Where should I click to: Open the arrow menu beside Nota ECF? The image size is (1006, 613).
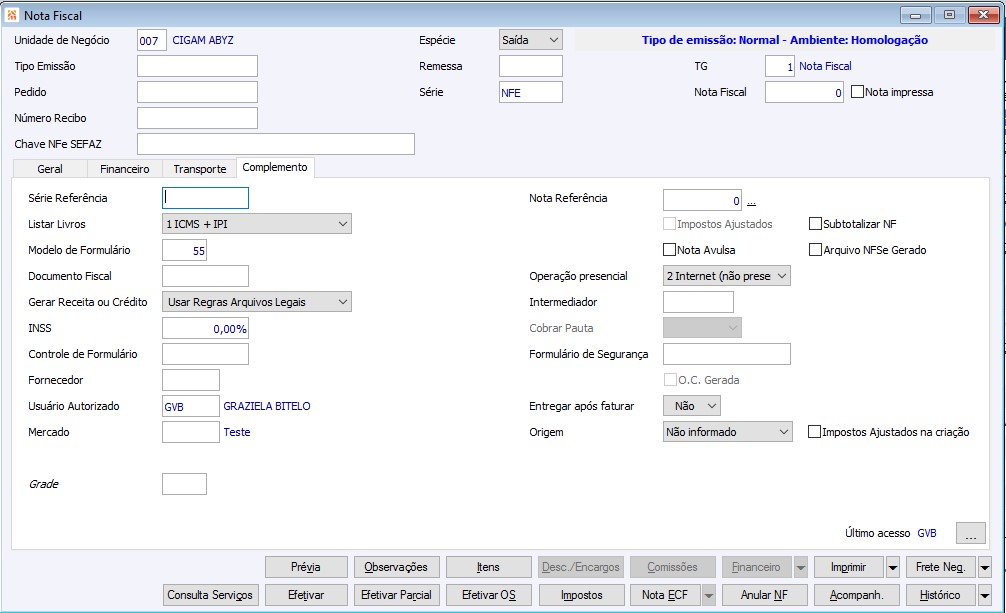(x=708, y=595)
